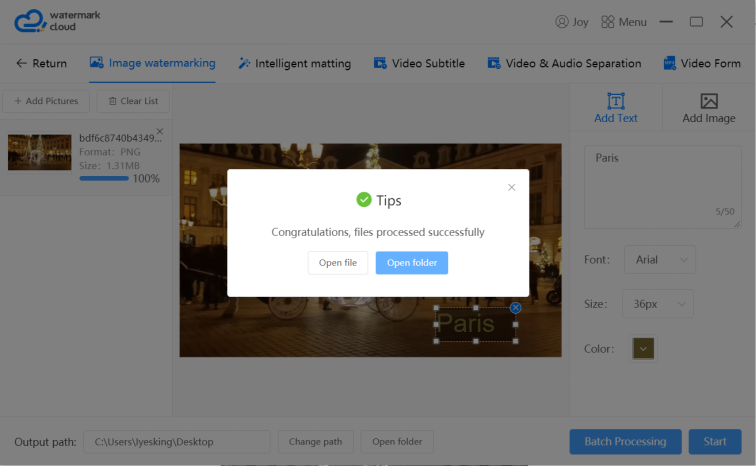The image size is (756, 466).
Task: Open the Color swatch dropdown
Action: click(x=643, y=348)
